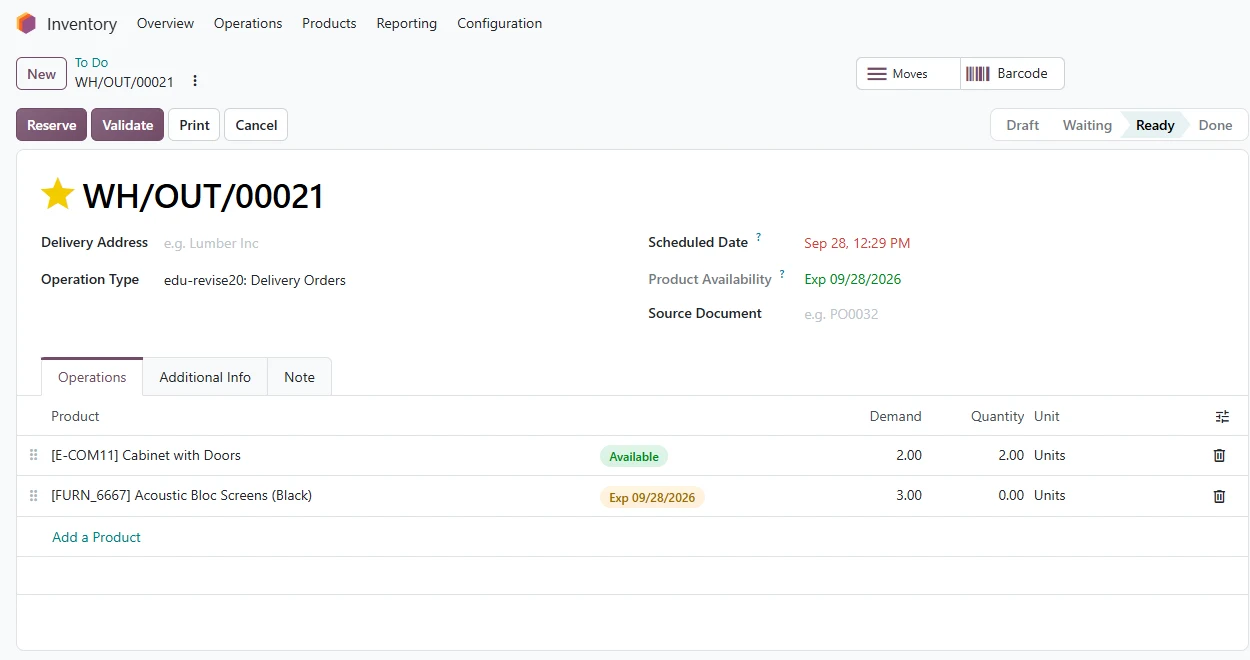Click the Scheduled Date value
1250x660 pixels.
click(857, 243)
